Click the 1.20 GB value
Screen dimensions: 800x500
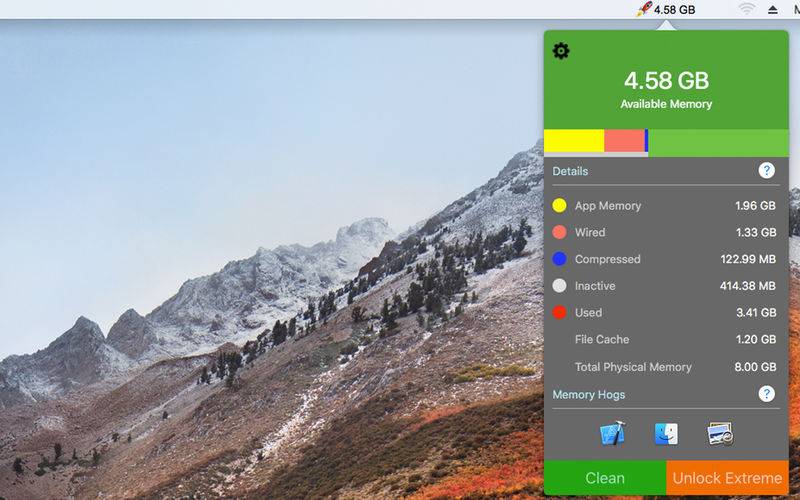coord(756,339)
